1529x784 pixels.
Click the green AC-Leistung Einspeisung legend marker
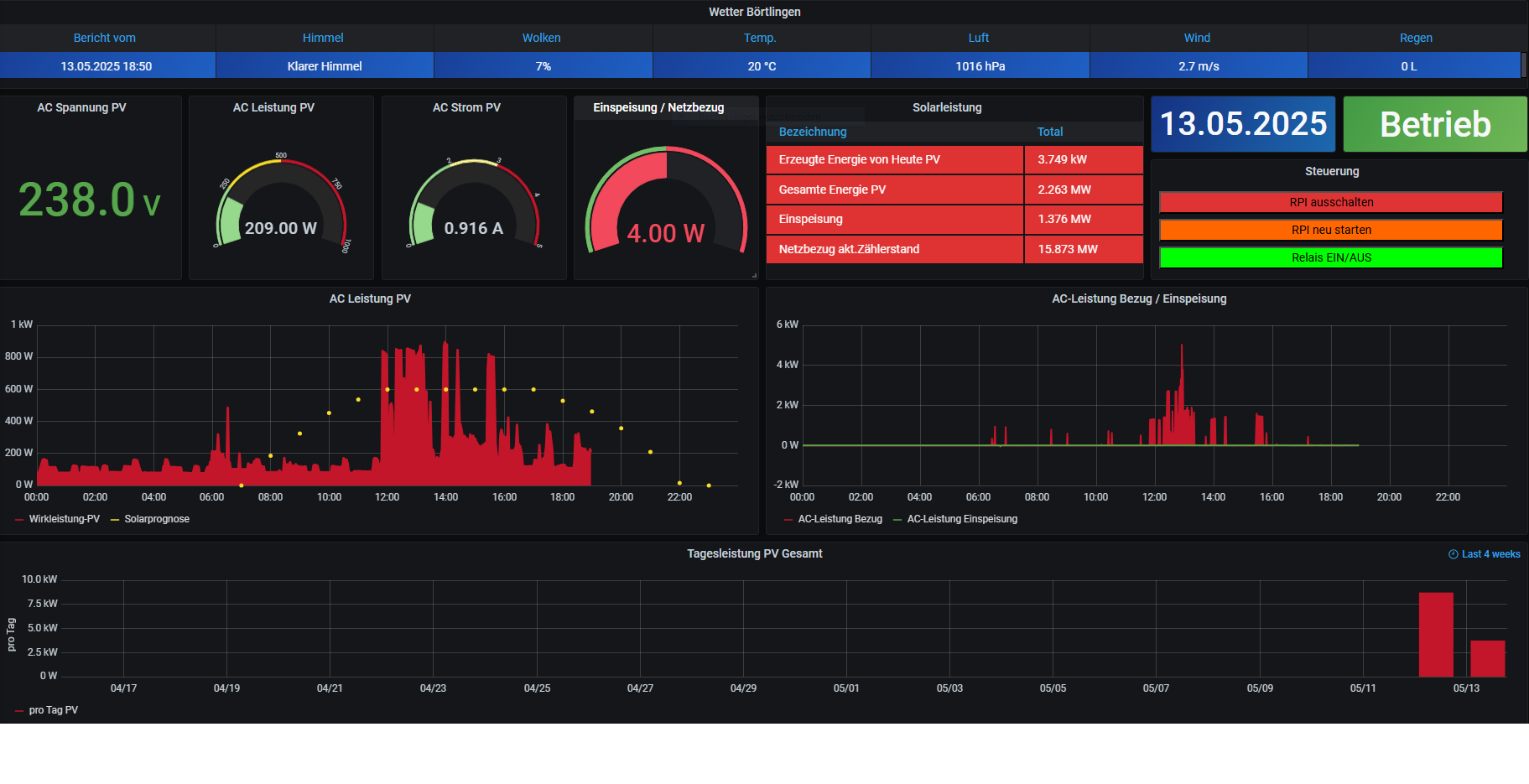897,520
